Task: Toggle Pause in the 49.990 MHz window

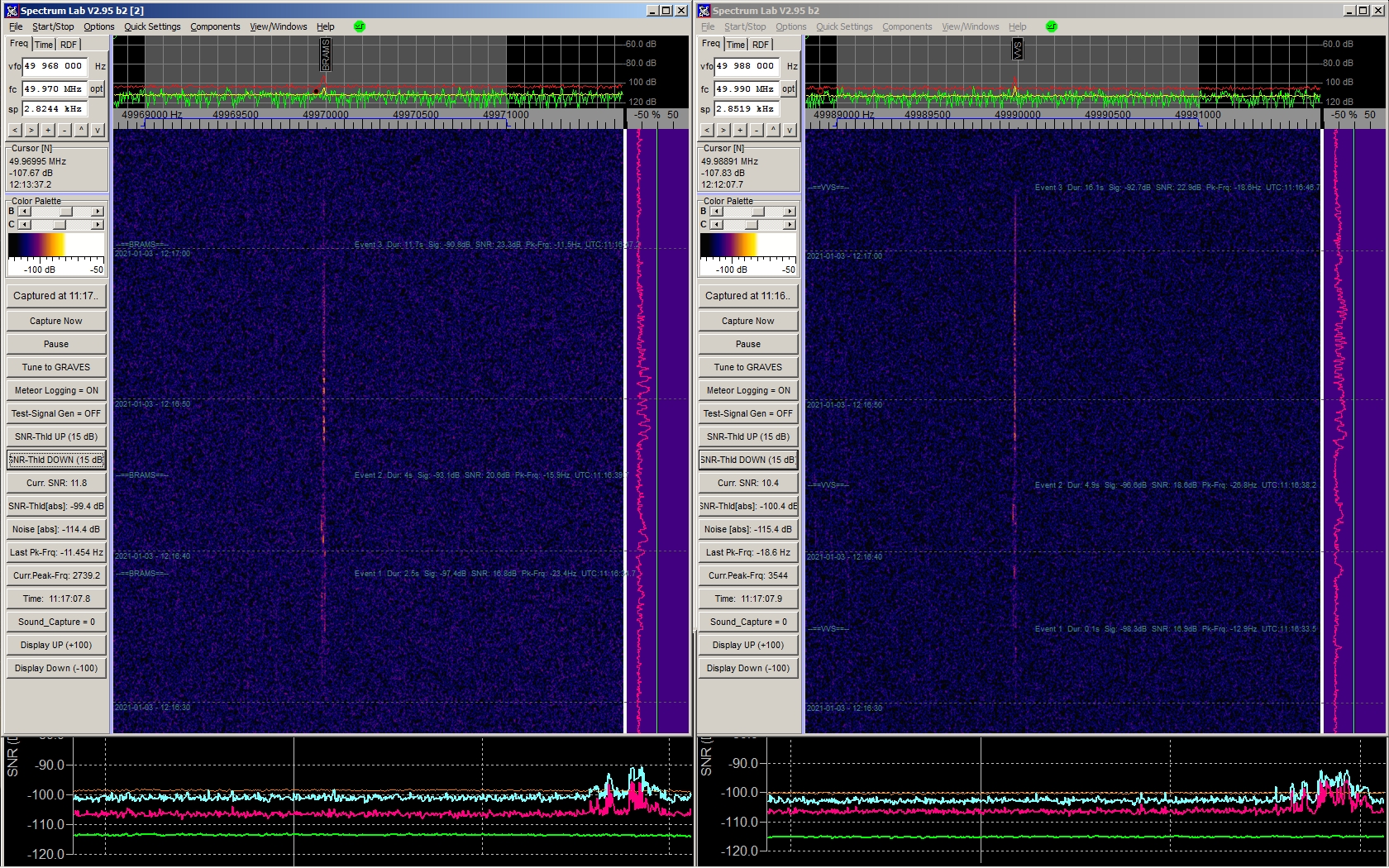Action: pos(748,344)
